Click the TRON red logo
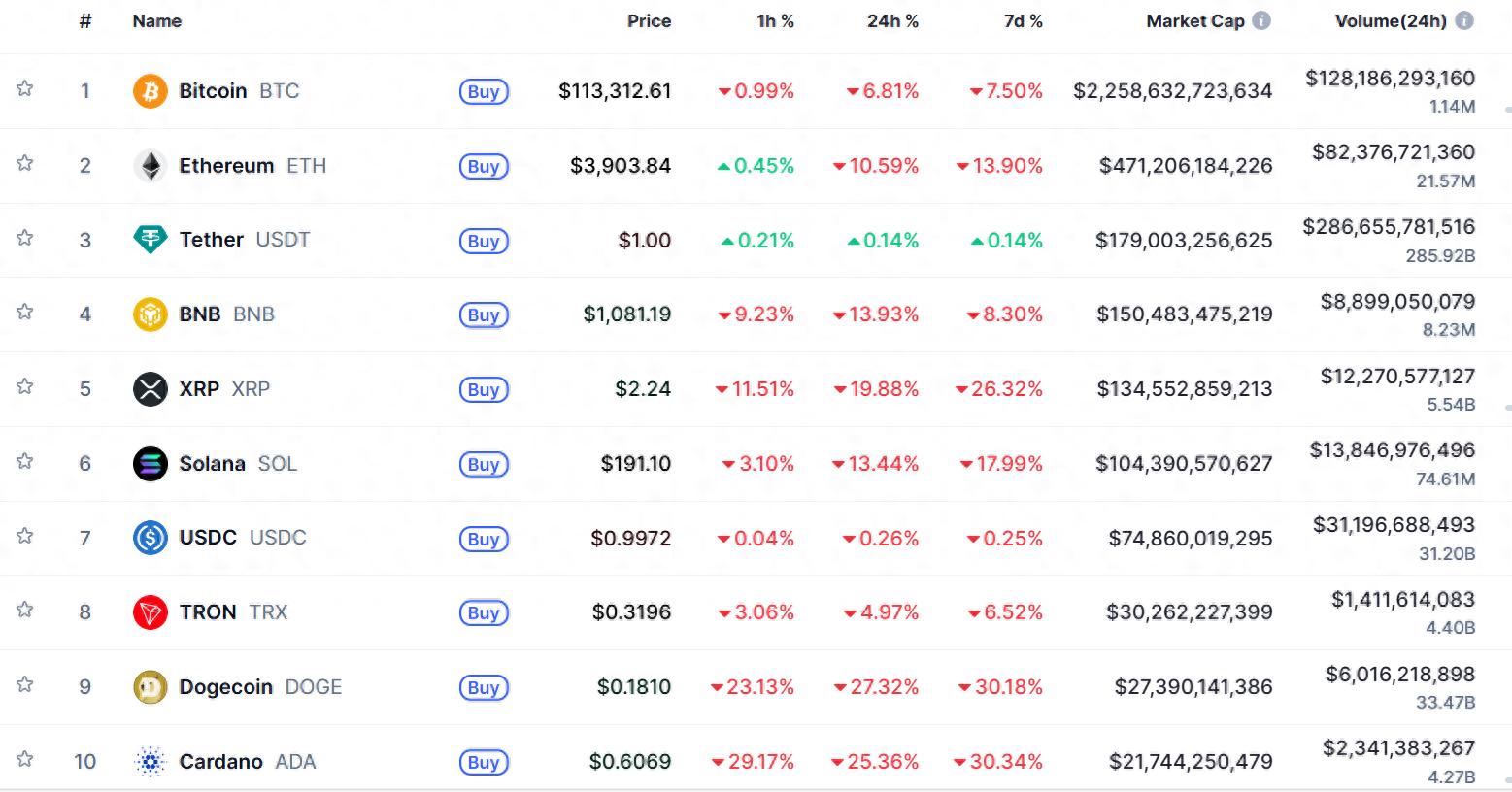This screenshot has height=792, width=1512. click(150, 612)
